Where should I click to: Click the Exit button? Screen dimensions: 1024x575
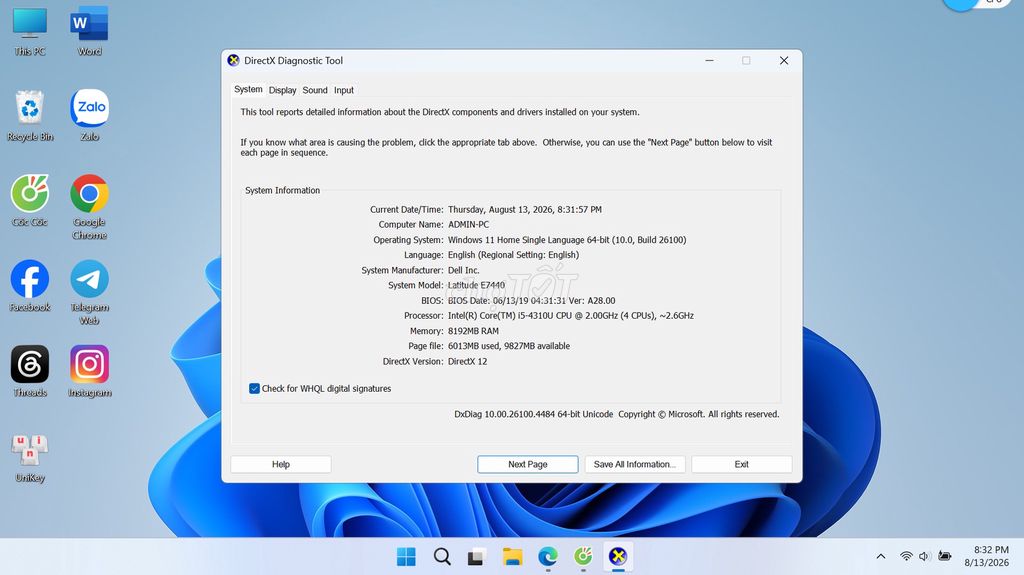pos(742,464)
